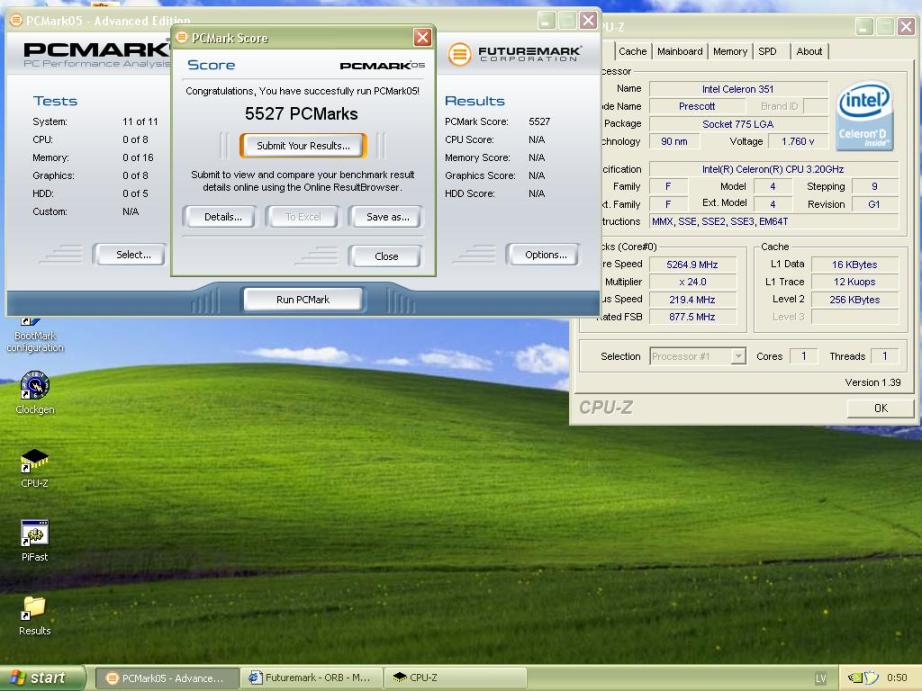Open Details of the PCMark score
The height and width of the screenshot is (691, 922).
pos(222,217)
